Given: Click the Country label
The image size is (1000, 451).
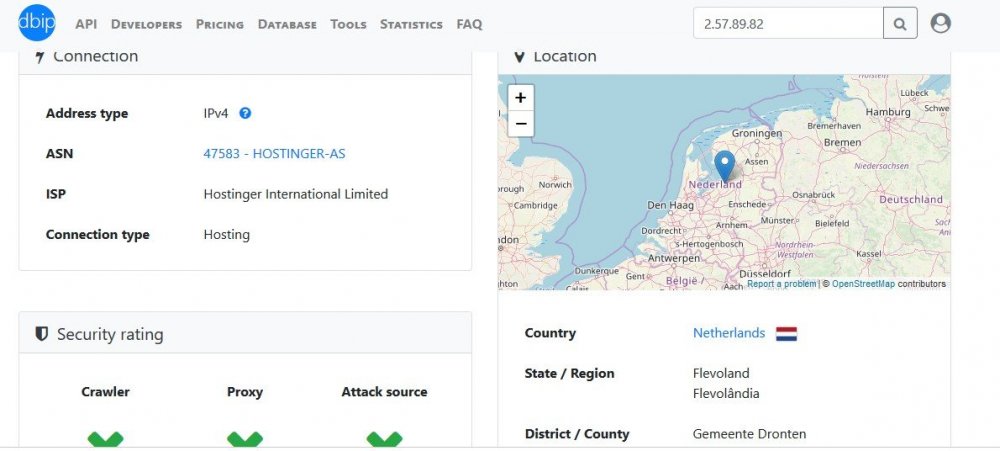Looking at the screenshot, I should (x=550, y=333).
